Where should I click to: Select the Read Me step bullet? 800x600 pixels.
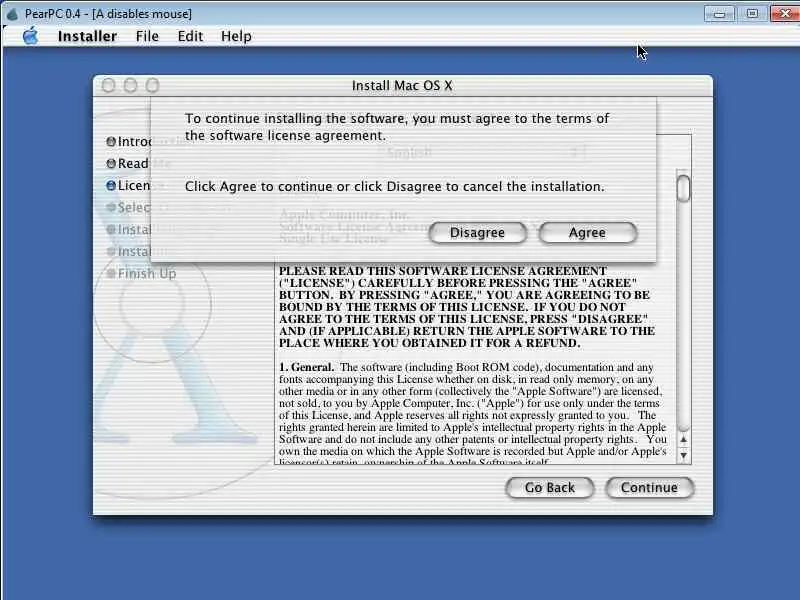click(111, 163)
